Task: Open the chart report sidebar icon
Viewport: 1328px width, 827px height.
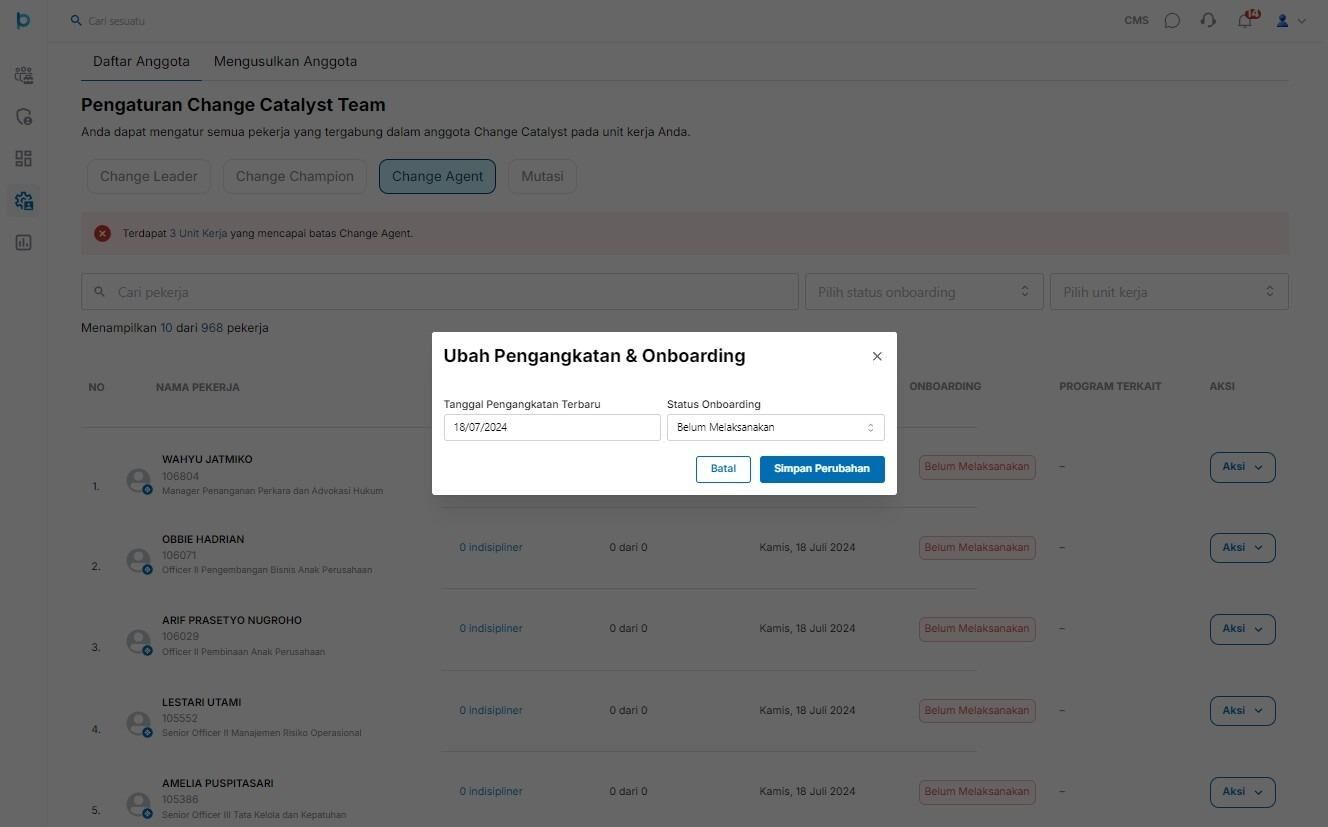Action: pos(24,243)
